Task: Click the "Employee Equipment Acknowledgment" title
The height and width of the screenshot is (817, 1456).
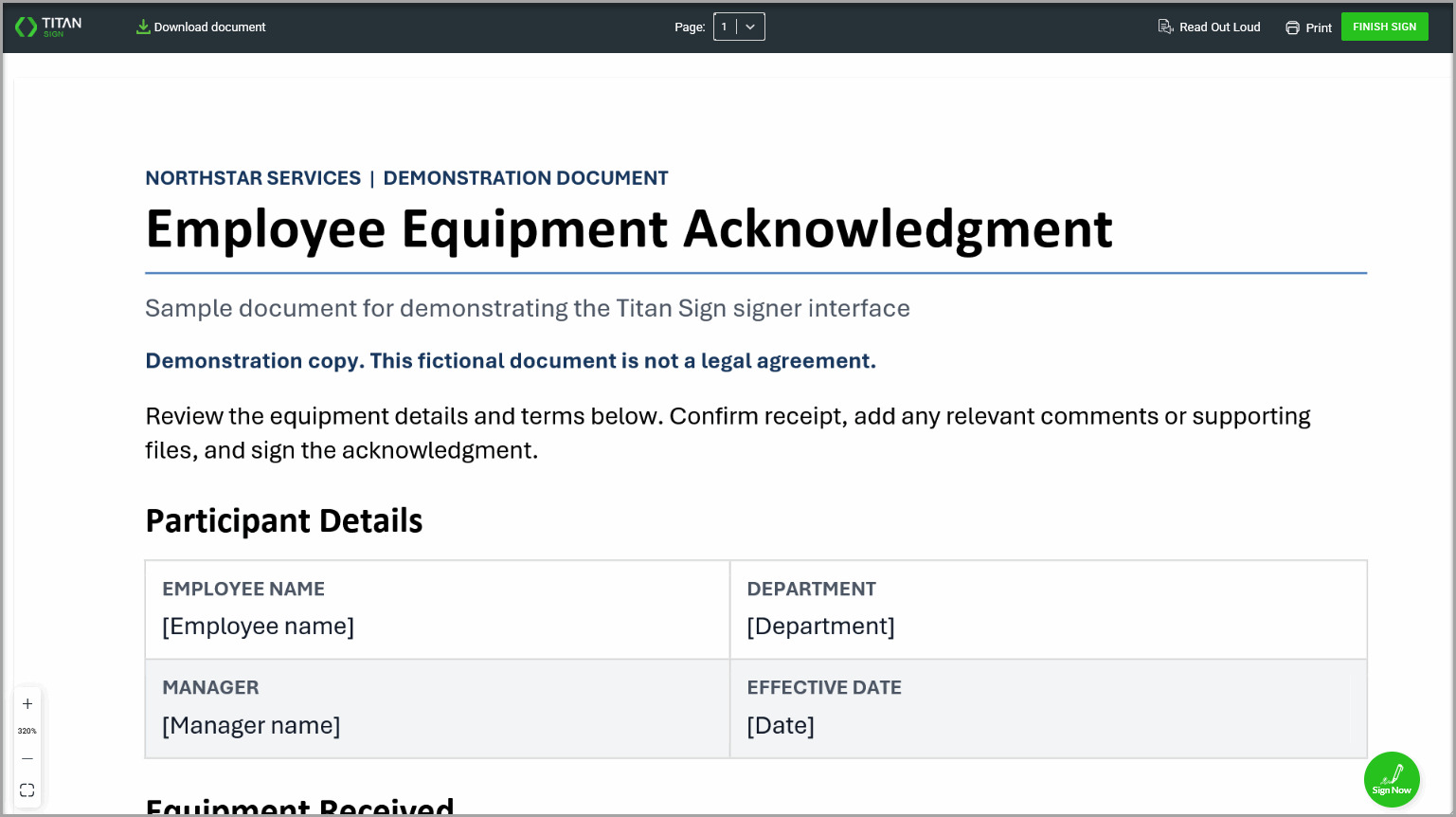Action: 629,229
